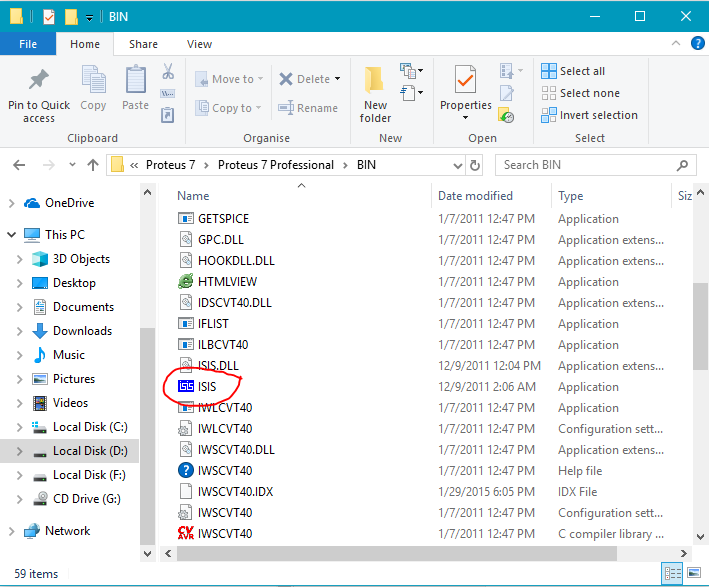Select the IWSCVT40 C compiler library icon
The width and height of the screenshot is (709, 587).
[x=185, y=533]
